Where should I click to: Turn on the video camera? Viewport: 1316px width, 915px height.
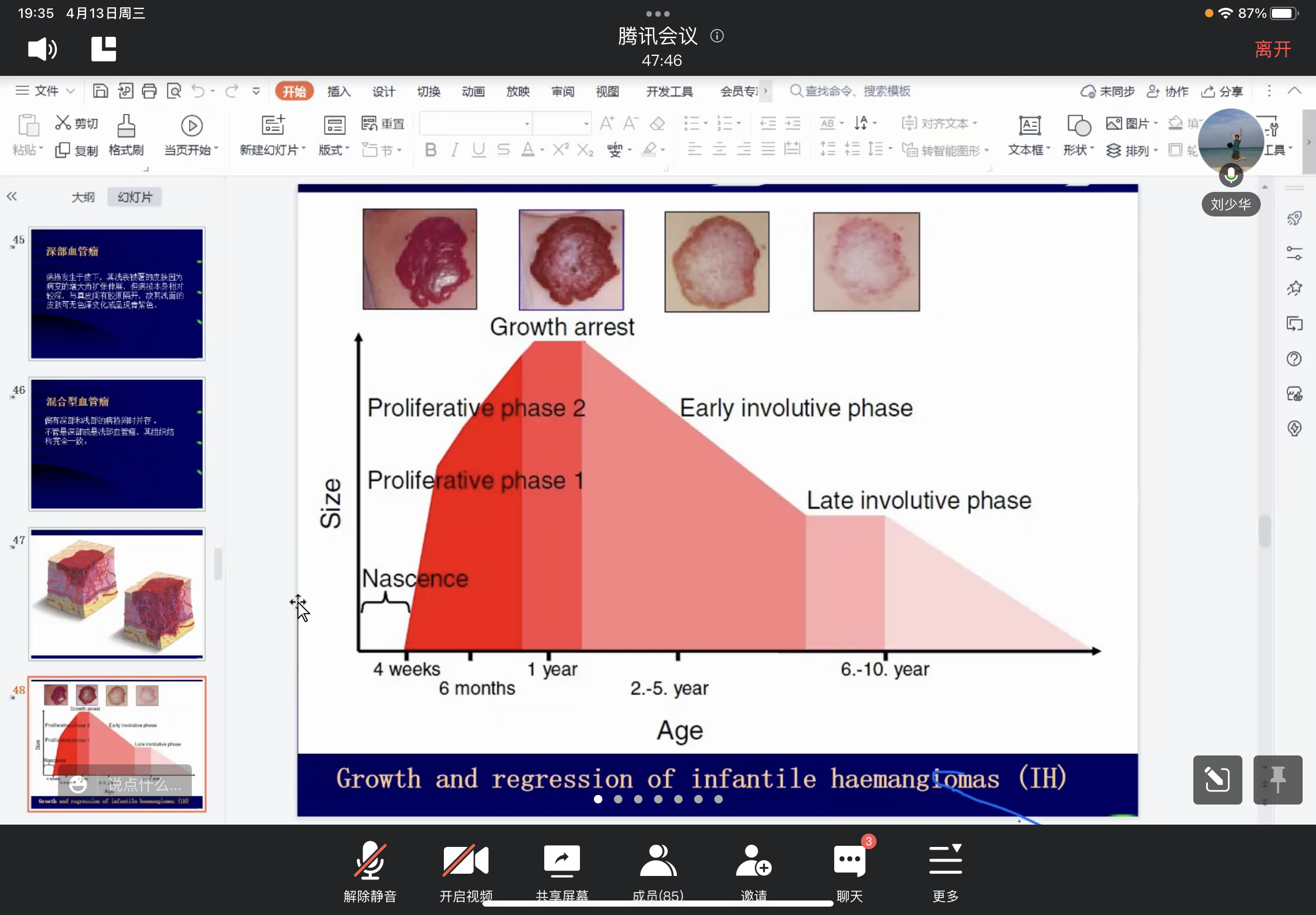click(465, 860)
